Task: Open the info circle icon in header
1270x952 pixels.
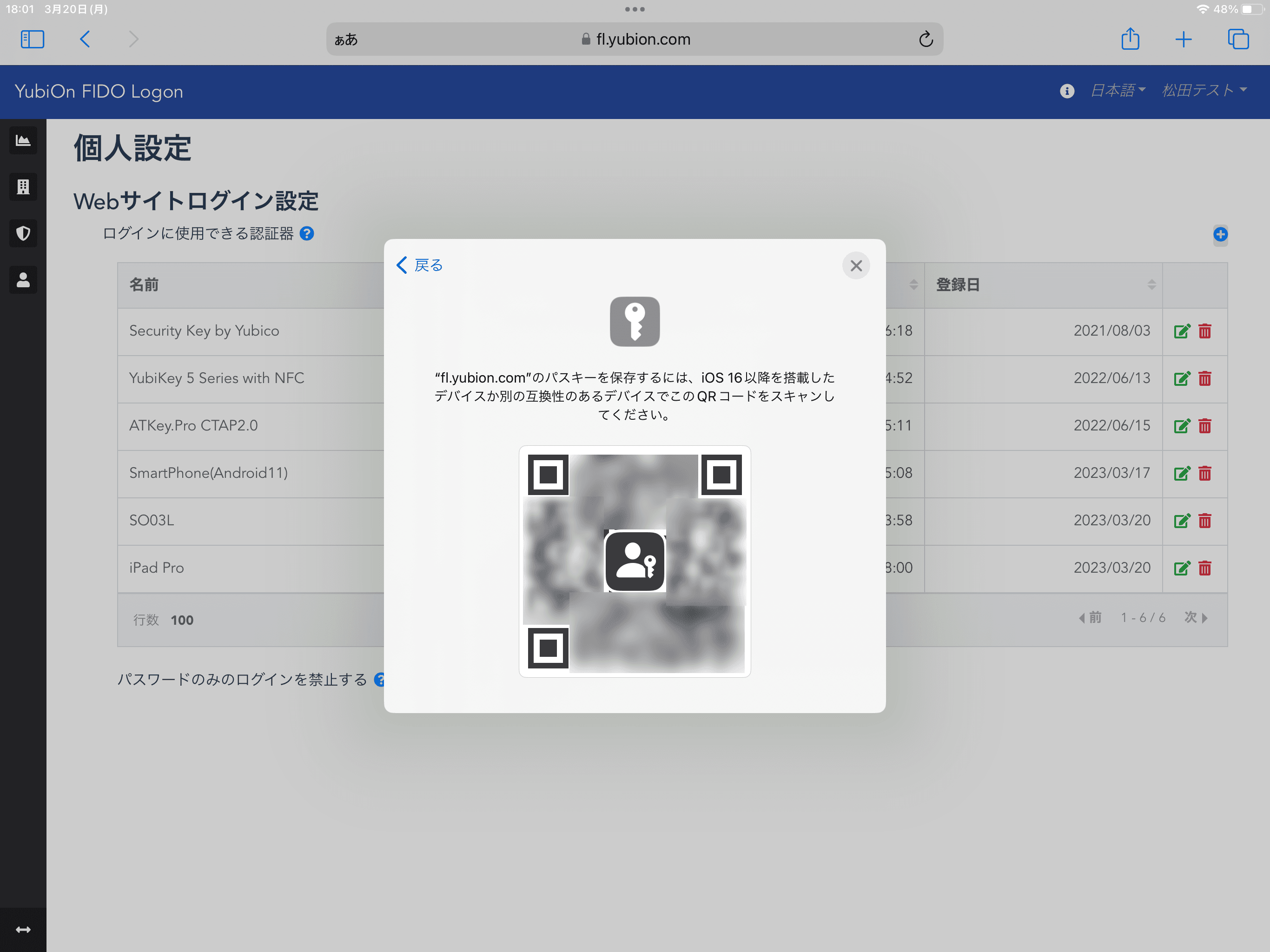Action: pos(1067,91)
